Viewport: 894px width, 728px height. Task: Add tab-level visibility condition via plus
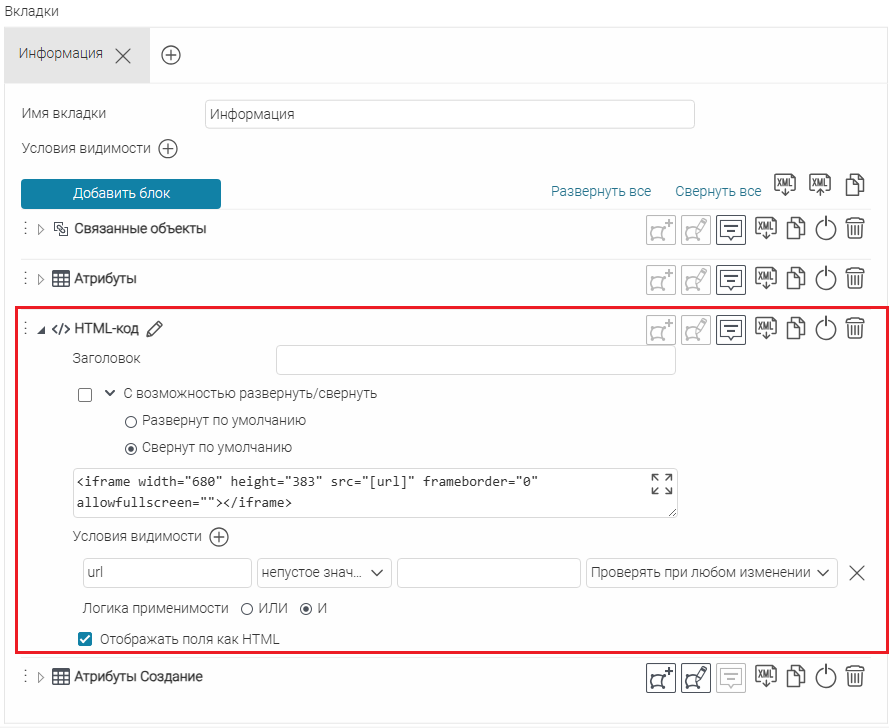[x=168, y=149]
